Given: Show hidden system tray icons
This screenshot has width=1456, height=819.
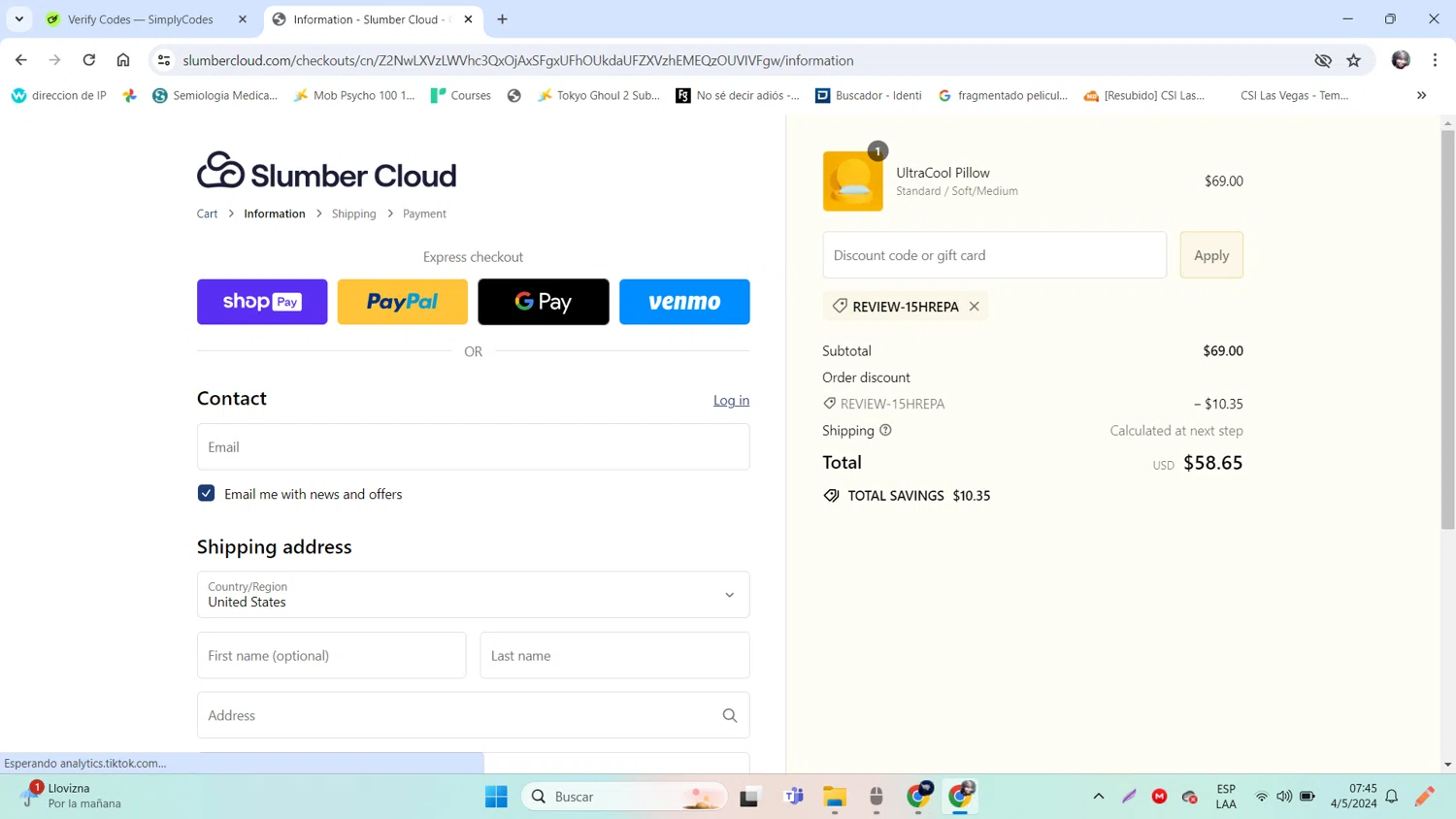Looking at the screenshot, I should pos(1099,797).
